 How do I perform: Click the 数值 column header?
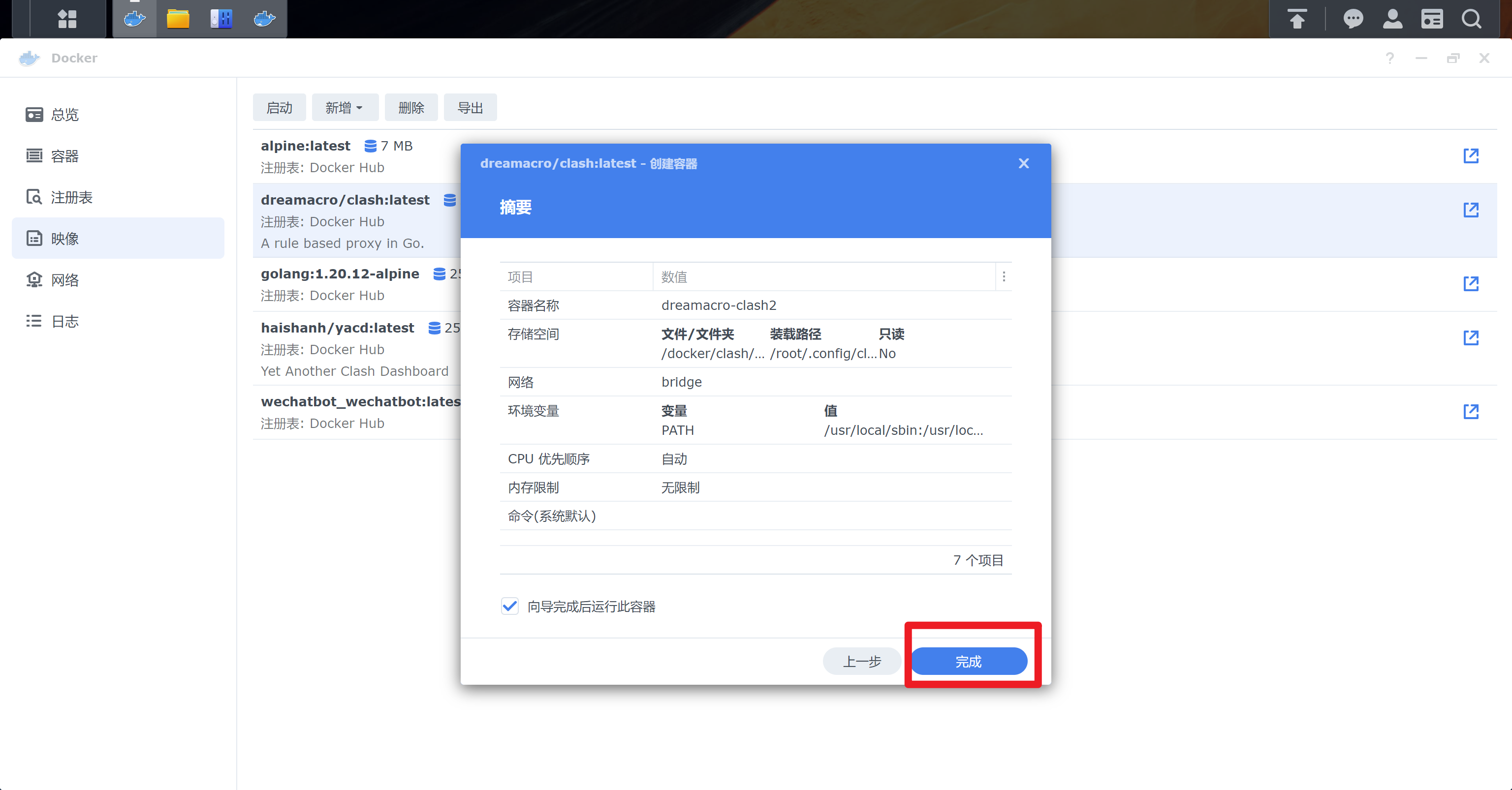tap(824, 277)
